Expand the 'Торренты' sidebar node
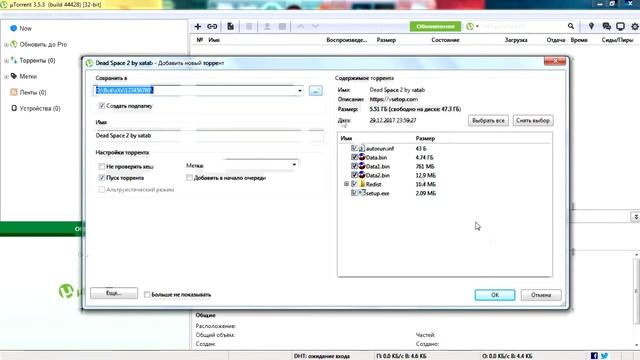 [6, 60]
